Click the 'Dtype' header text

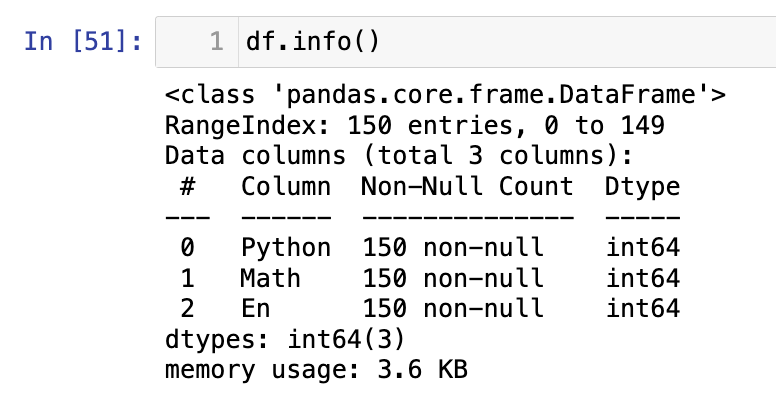coord(643,187)
